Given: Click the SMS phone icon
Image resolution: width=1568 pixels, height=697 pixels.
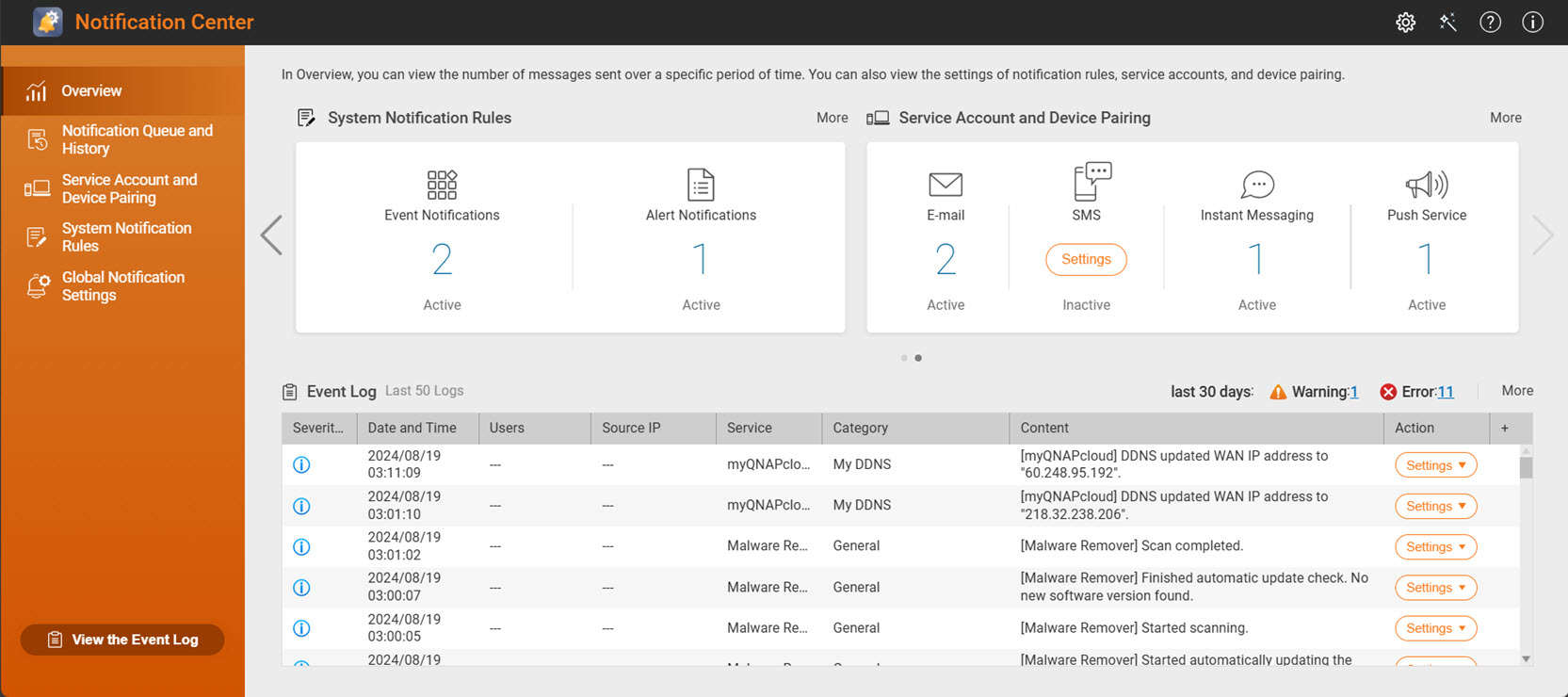Looking at the screenshot, I should [x=1092, y=182].
